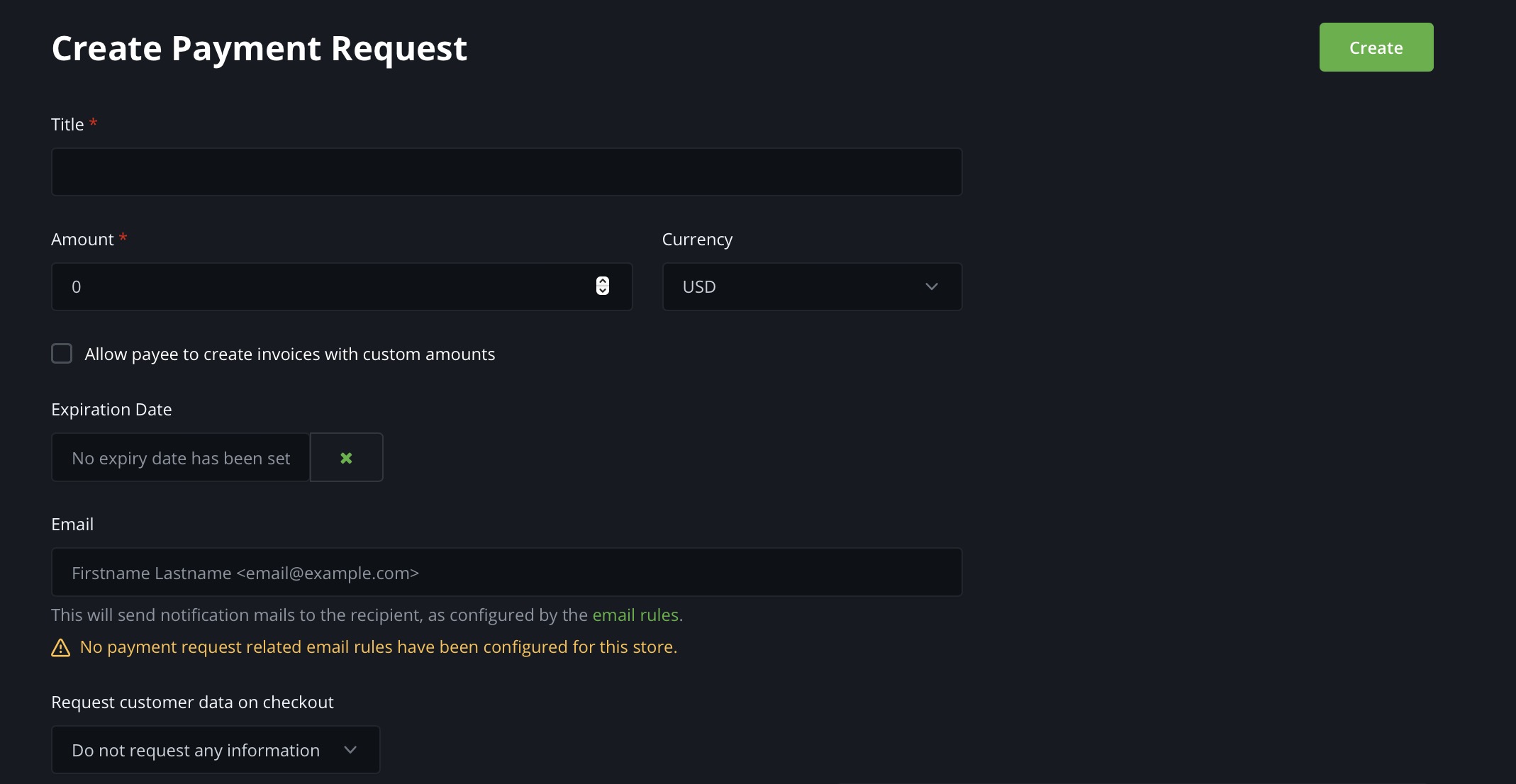Open the Currency dropdown showing USD

(x=811, y=286)
